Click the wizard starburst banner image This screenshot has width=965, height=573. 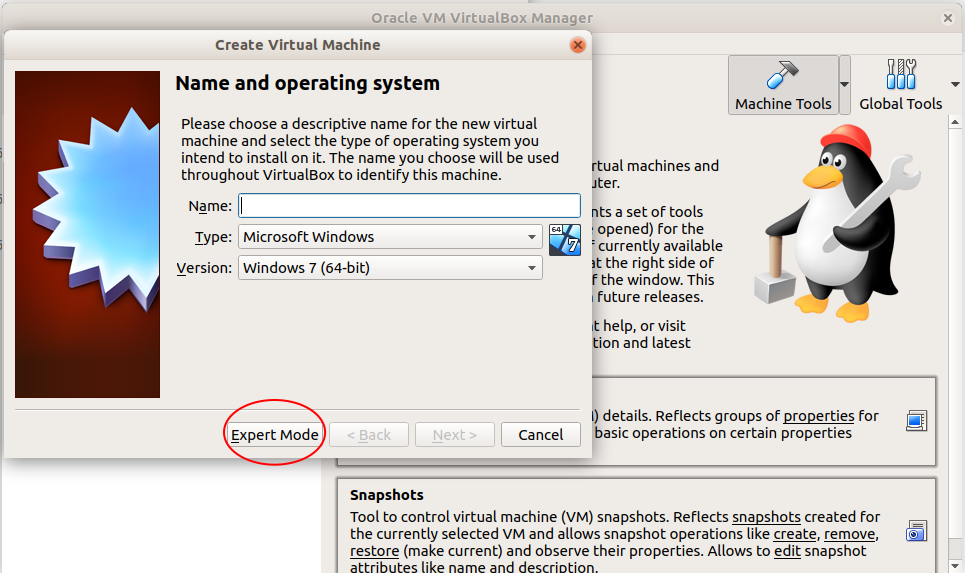point(87,234)
